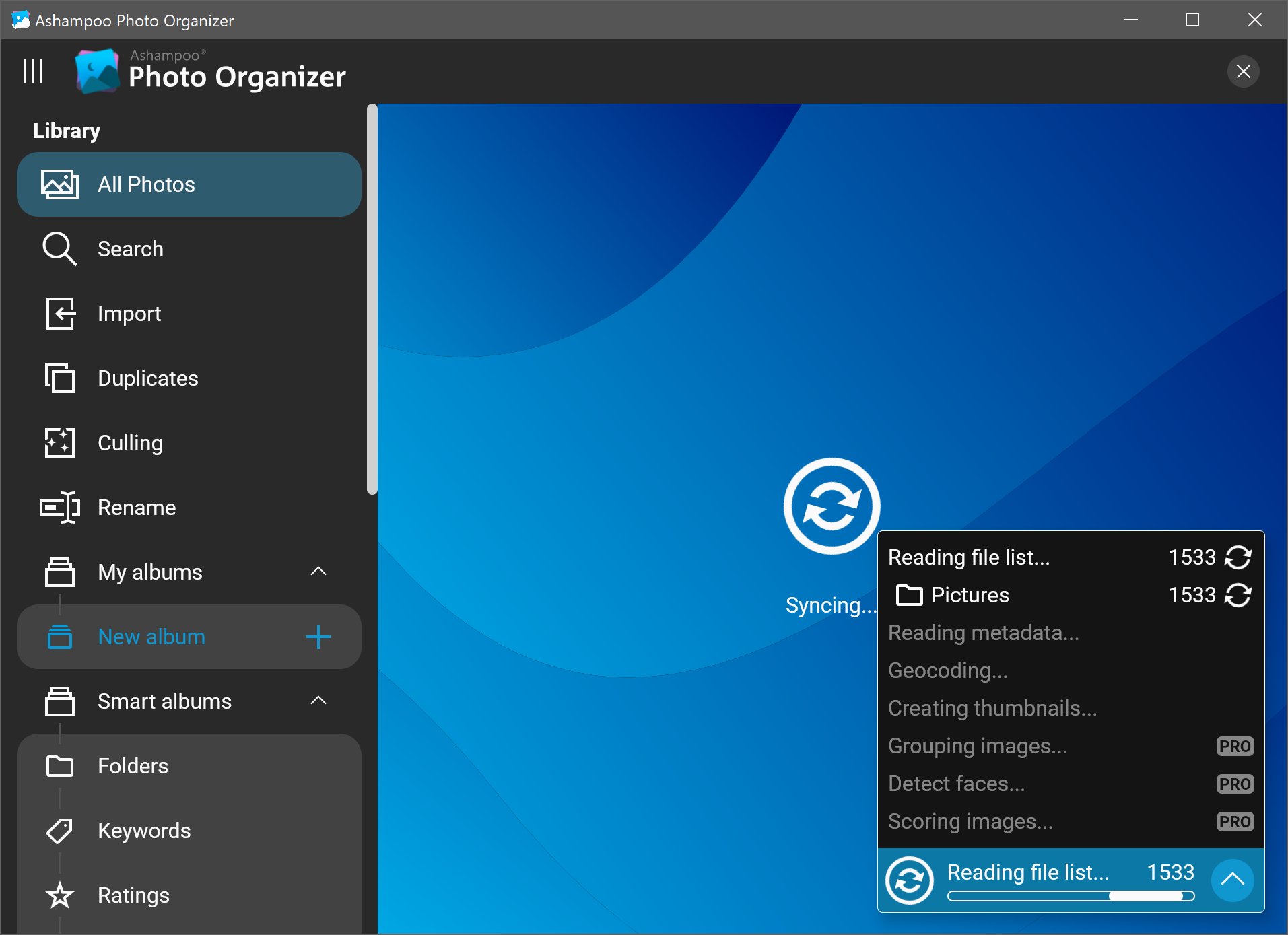Click the Folders folder icon in sidebar
1288x935 pixels.
tap(60, 766)
